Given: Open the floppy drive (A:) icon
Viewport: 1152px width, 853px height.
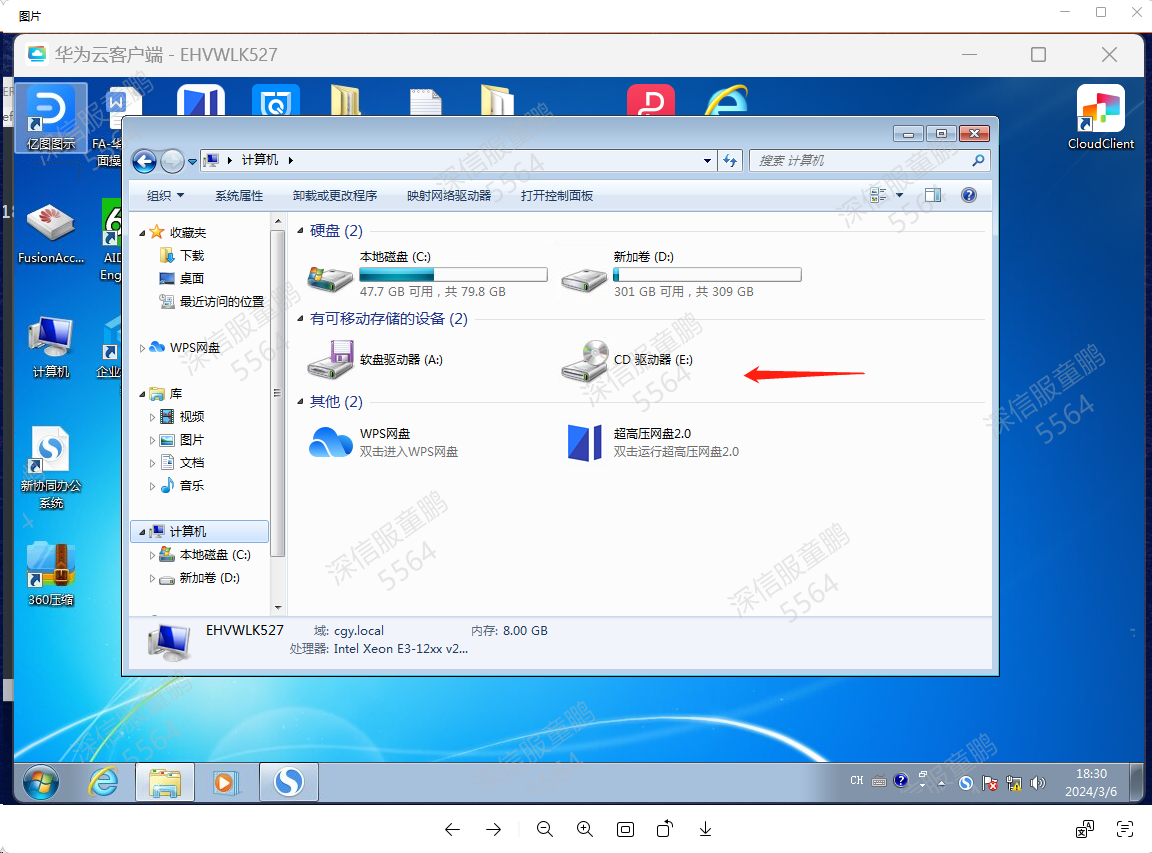Looking at the screenshot, I should (331, 360).
